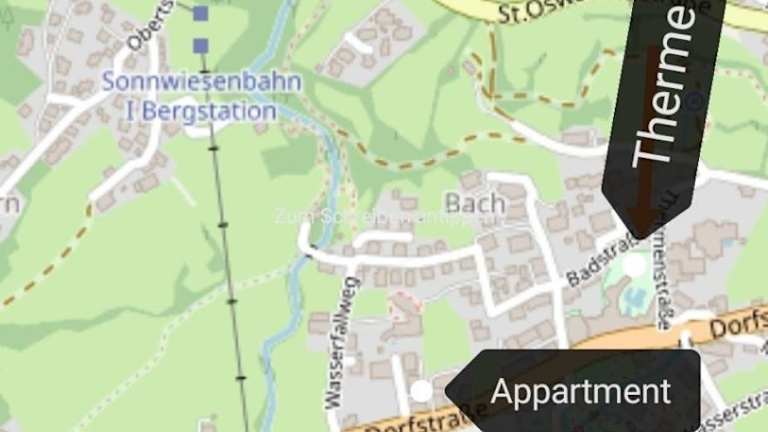Click the faint Zum Schleierwasserfall label

(372, 216)
